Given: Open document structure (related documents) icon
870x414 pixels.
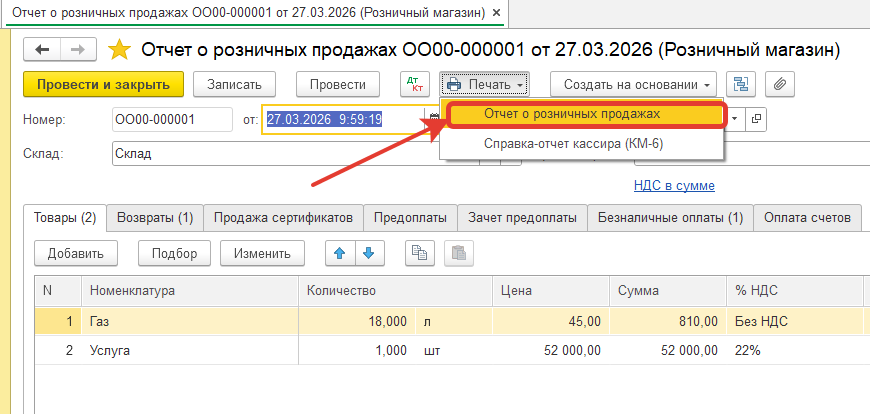Looking at the screenshot, I should (x=741, y=84).
